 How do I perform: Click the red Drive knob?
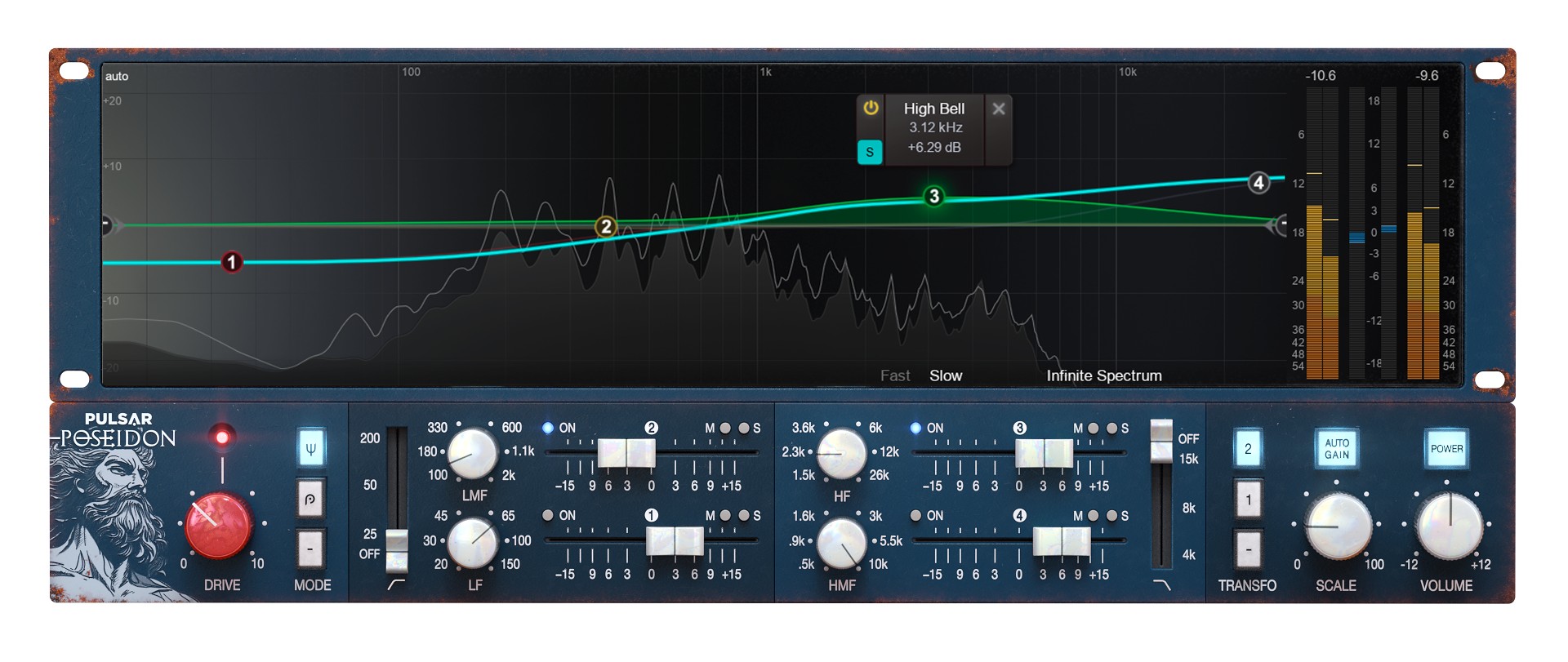[x=218, y=525]
